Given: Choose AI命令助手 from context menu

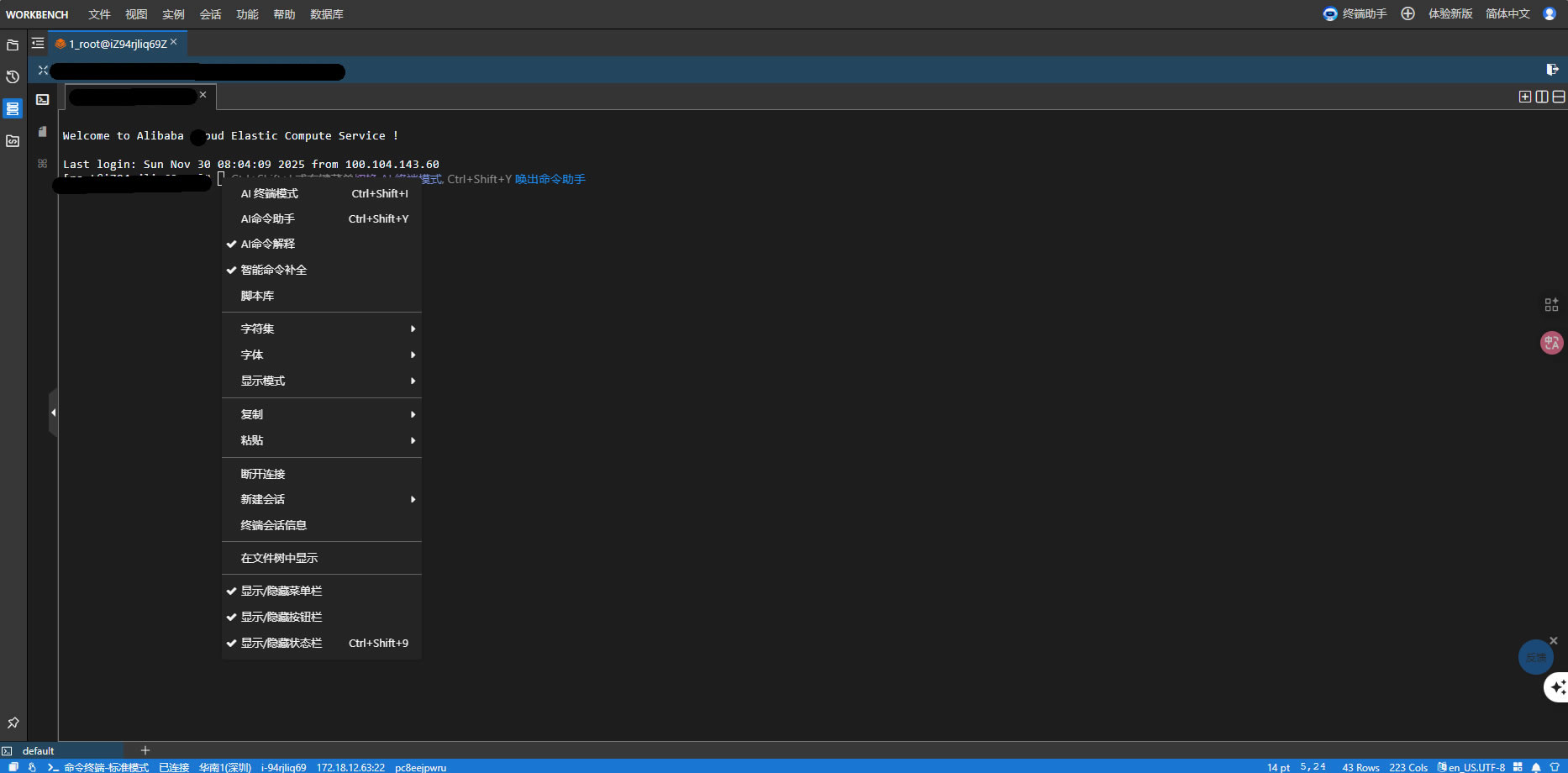Looking at the screenshot, I should (x=322, y=218).
